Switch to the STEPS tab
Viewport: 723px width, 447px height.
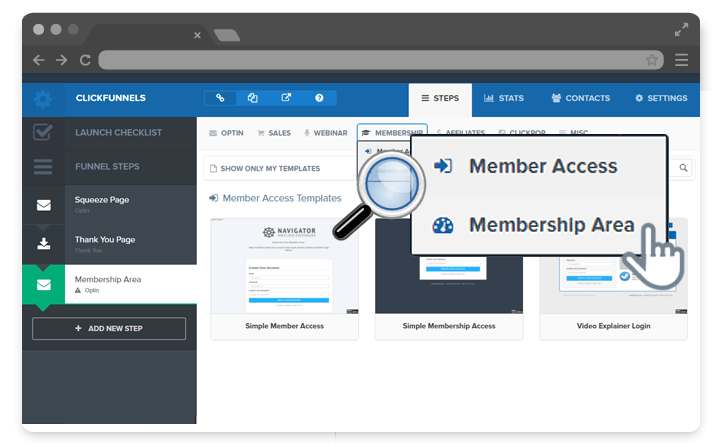[440, 98]
